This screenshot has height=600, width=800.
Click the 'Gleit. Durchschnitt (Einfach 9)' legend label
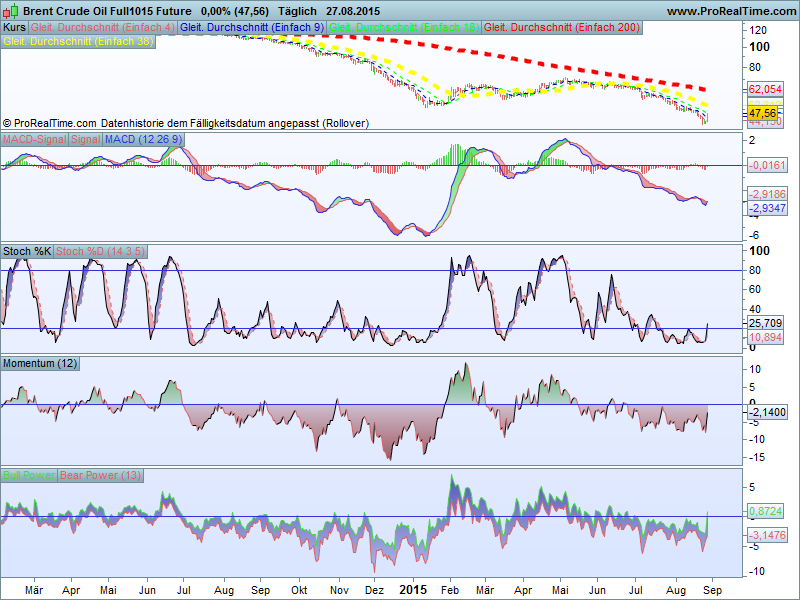tap(252, 28)
